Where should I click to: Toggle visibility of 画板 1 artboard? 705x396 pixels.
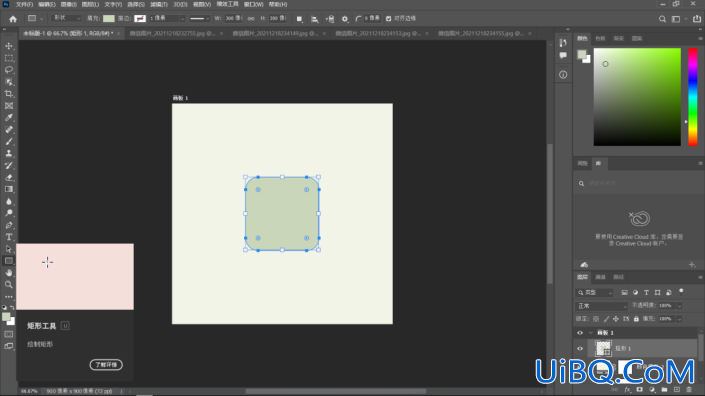tap(580, 333)
